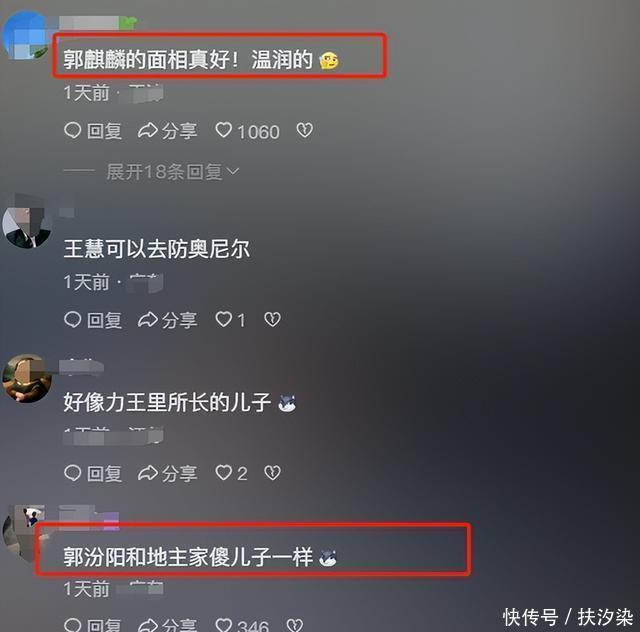Like the comment with 1060 likes
640x632 pixels.
pyautogui.click(x=247, y=131)
